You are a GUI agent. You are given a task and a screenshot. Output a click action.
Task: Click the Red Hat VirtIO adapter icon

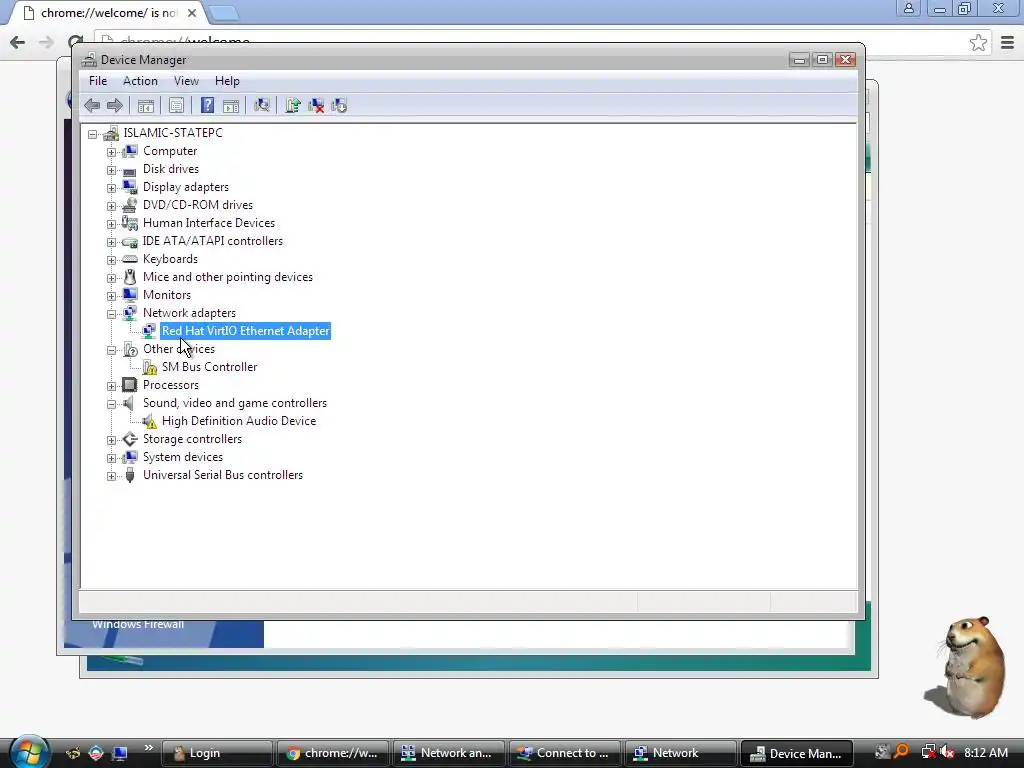click(150, 331)
